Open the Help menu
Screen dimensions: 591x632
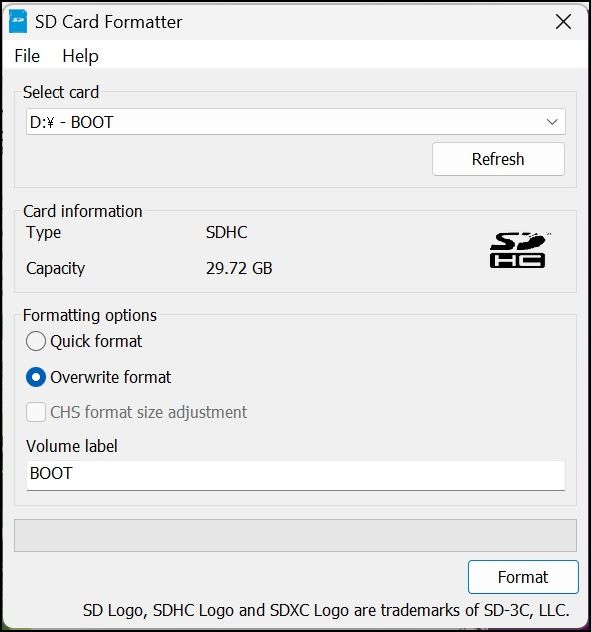tap(80, 56)
